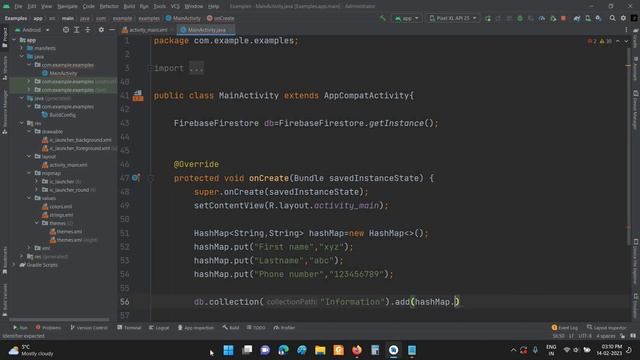Click the editor errors and warnings indicator

point(599,41)
